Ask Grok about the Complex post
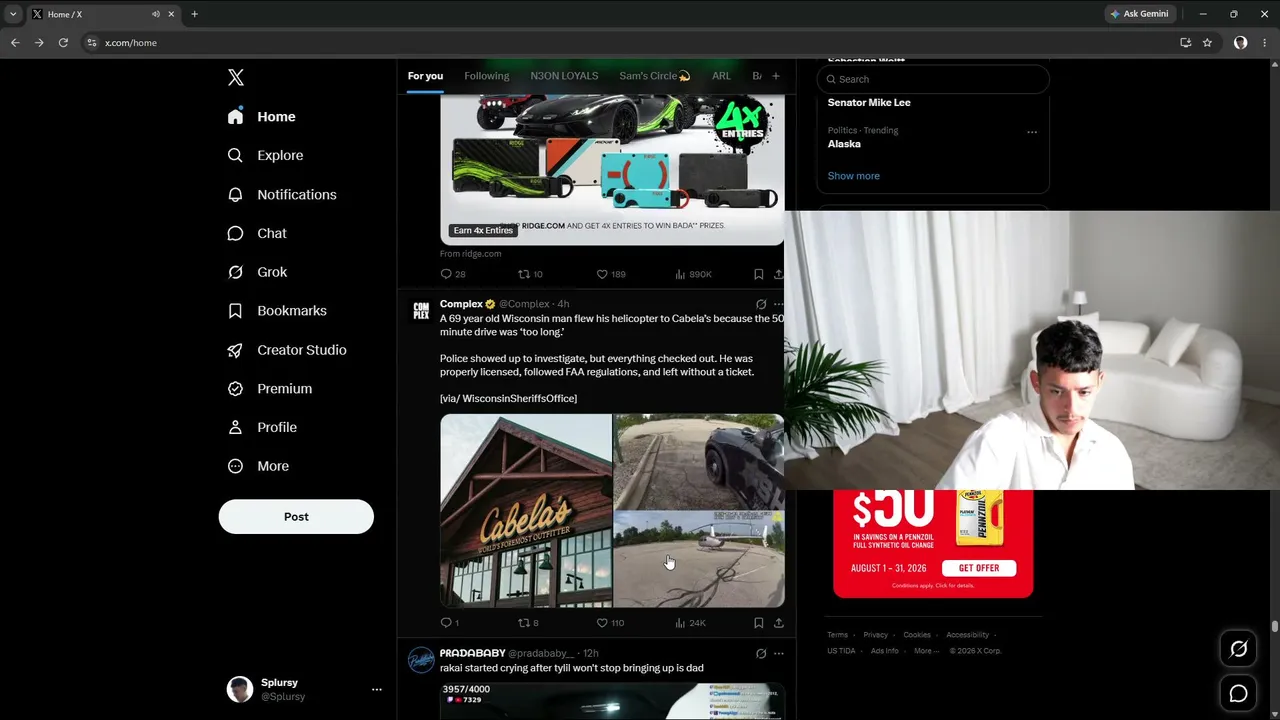 [761, 304]
